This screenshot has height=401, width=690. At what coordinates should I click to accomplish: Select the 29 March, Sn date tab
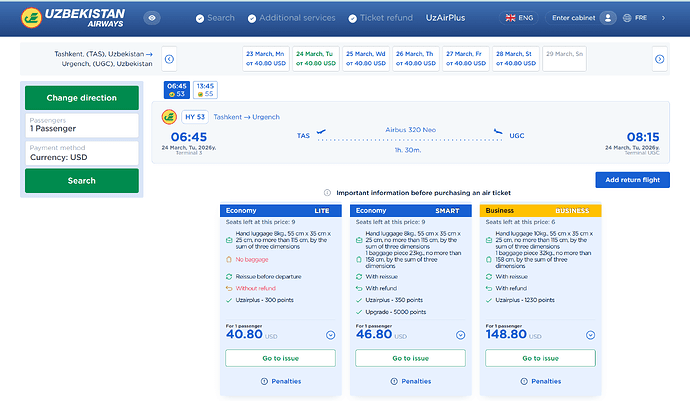[565, 59]
